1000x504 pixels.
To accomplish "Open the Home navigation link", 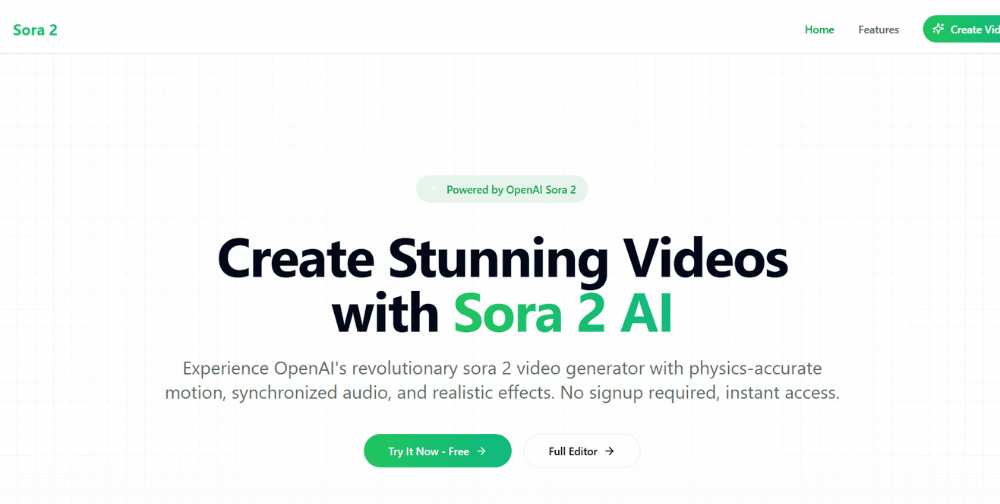I will (x=819, y=29).
